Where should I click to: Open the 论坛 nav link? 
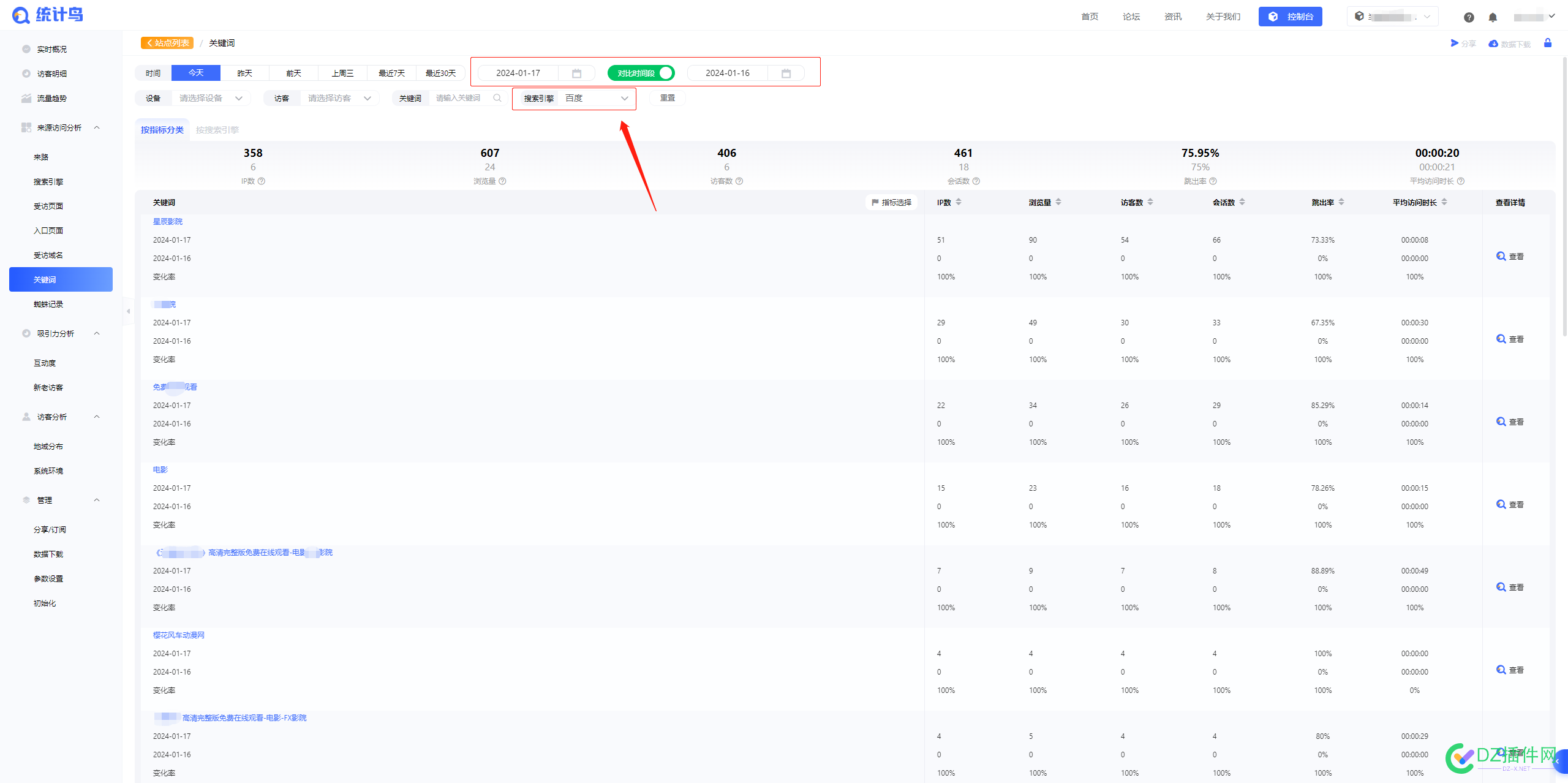(x=1131, y=17)
